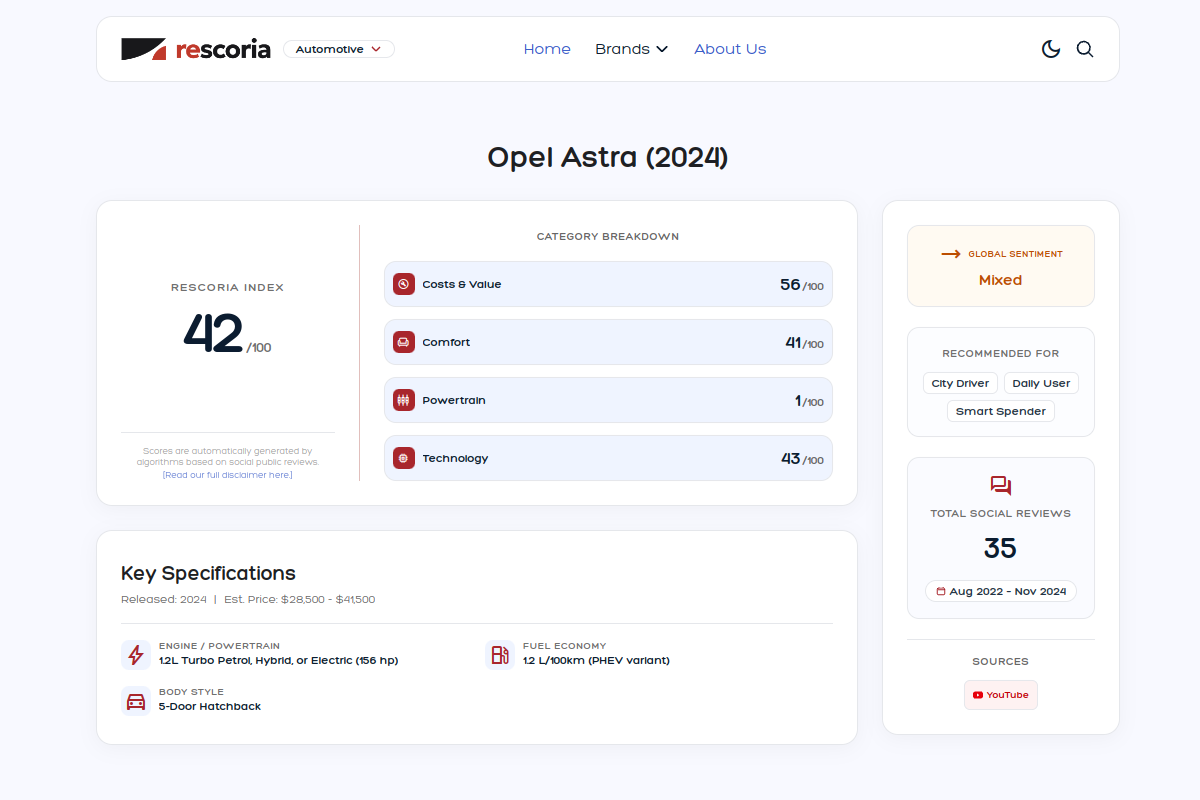Click the Category Breakdown heading
The image size is (1200, 800).
coord(608,237)
